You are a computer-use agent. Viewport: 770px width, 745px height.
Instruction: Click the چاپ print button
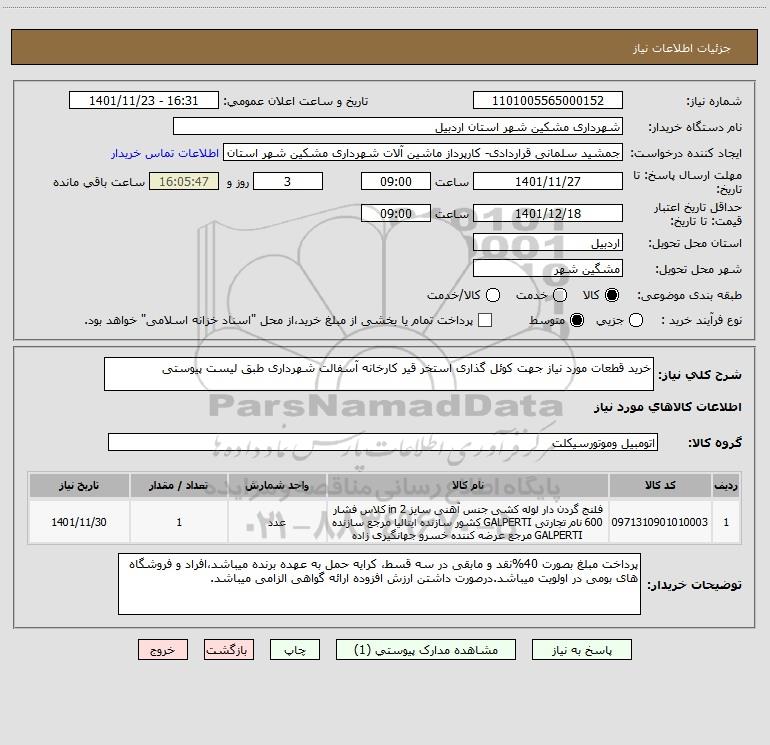[x=295, y=650]
